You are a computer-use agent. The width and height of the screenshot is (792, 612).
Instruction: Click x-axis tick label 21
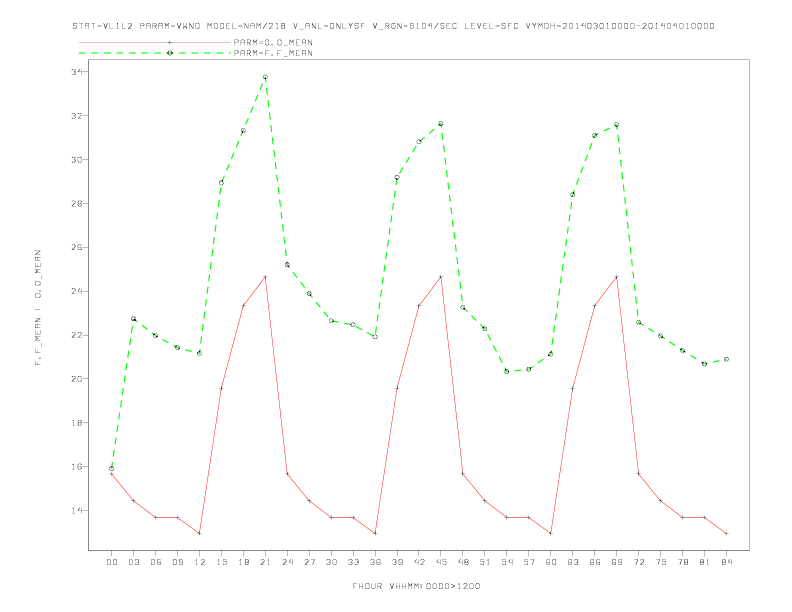click(265, 562)
